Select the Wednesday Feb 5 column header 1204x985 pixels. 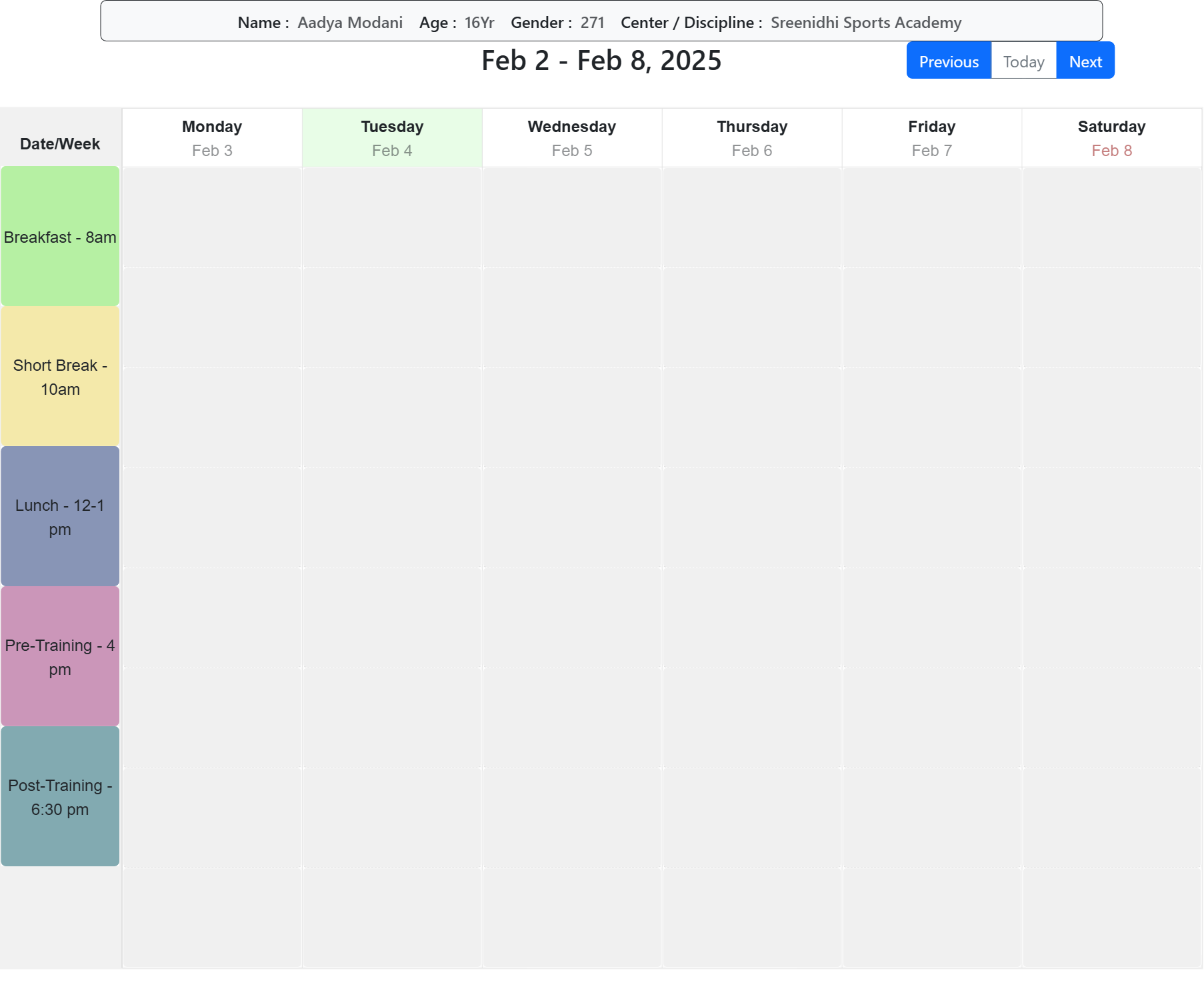click(x=572, y=138)
